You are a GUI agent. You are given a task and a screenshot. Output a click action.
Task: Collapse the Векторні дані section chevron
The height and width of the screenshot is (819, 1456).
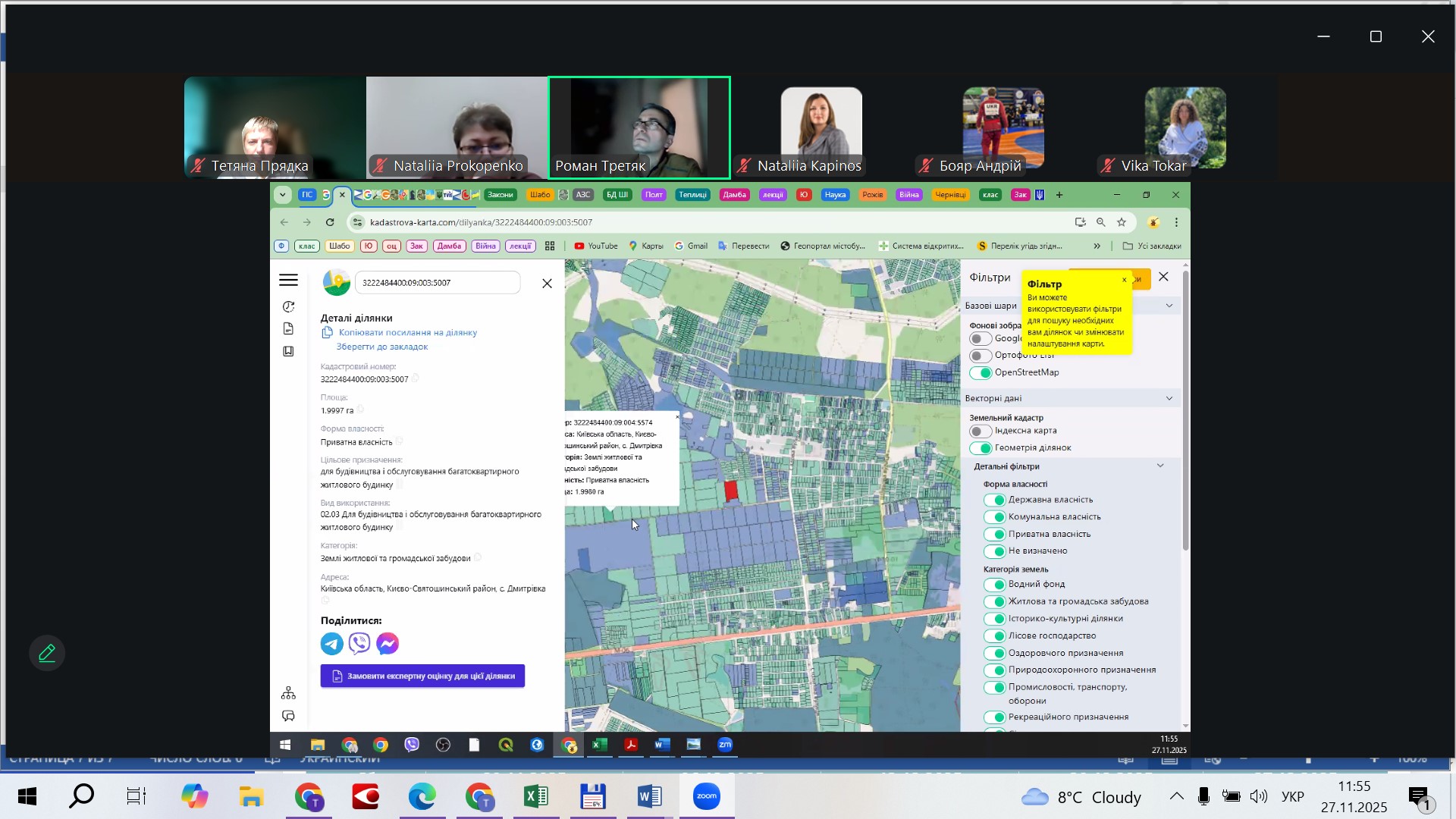click(1169, 399)
